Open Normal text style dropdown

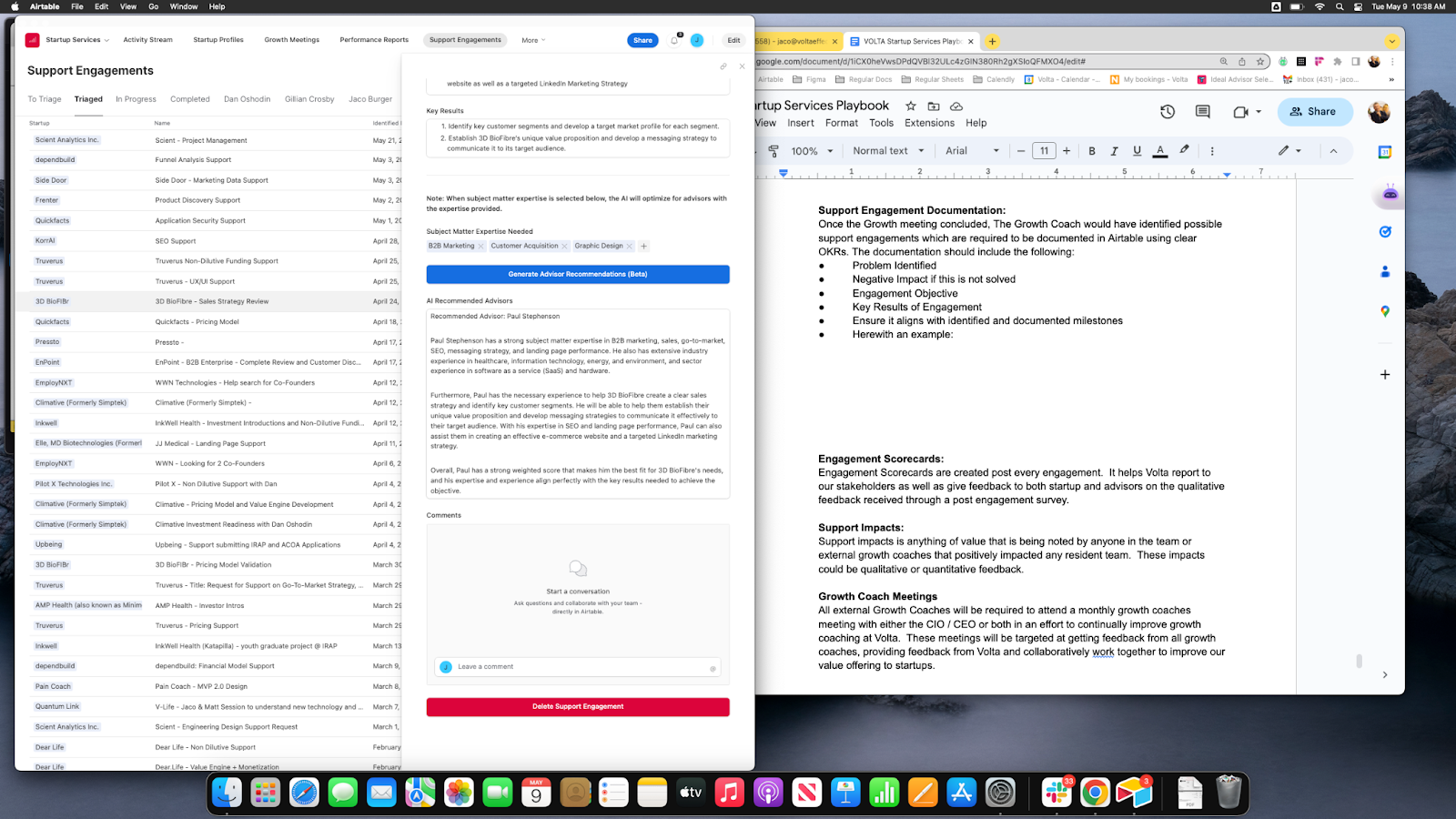(x=888, y=151)
